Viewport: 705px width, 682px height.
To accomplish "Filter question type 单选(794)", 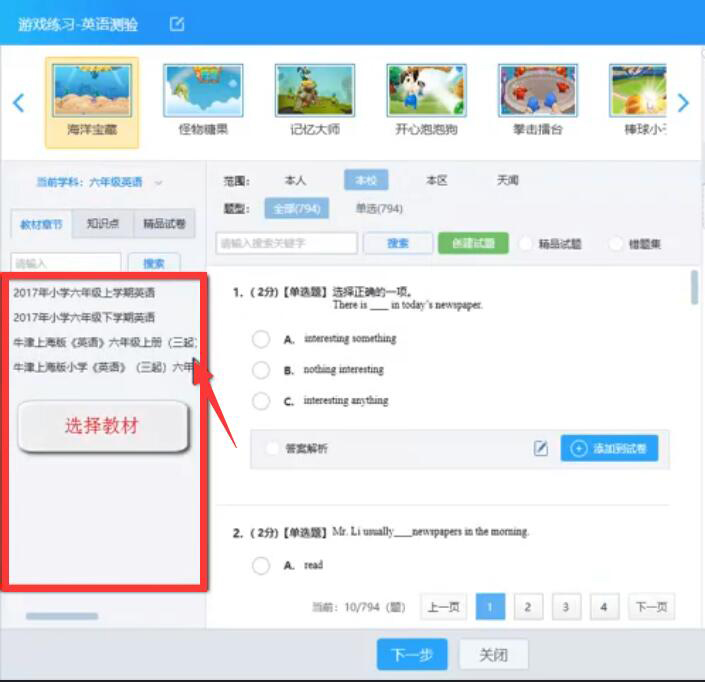I will point(379,209).
